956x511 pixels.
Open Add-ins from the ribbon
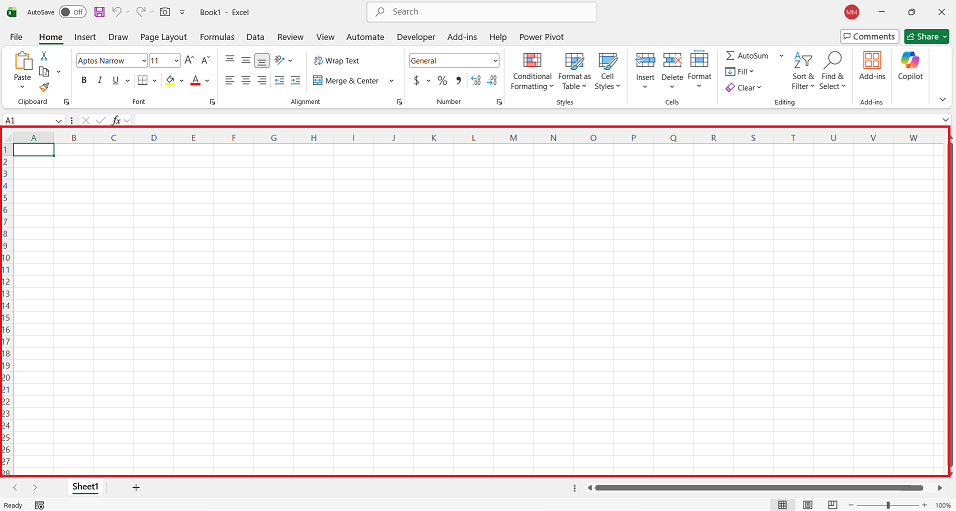pos(872,66)
